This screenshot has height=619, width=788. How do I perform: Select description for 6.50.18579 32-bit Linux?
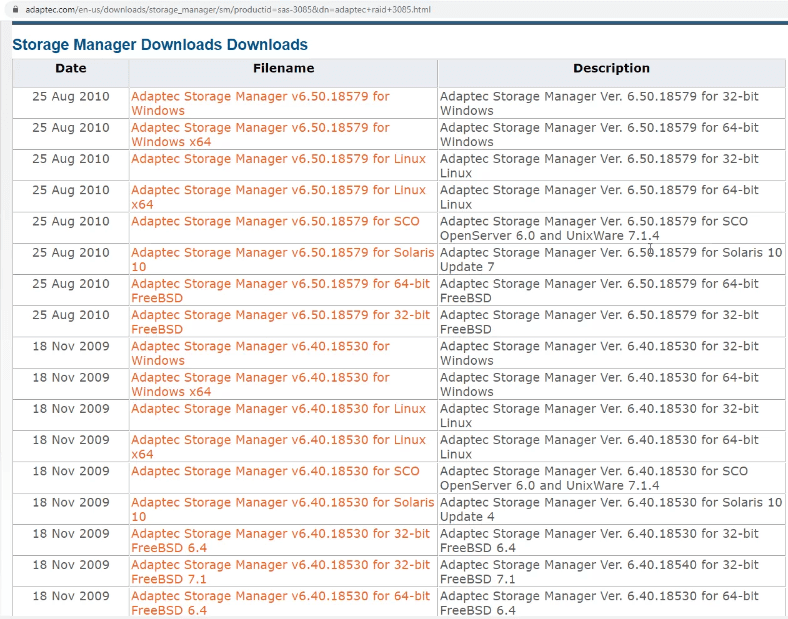coord(599,166)
